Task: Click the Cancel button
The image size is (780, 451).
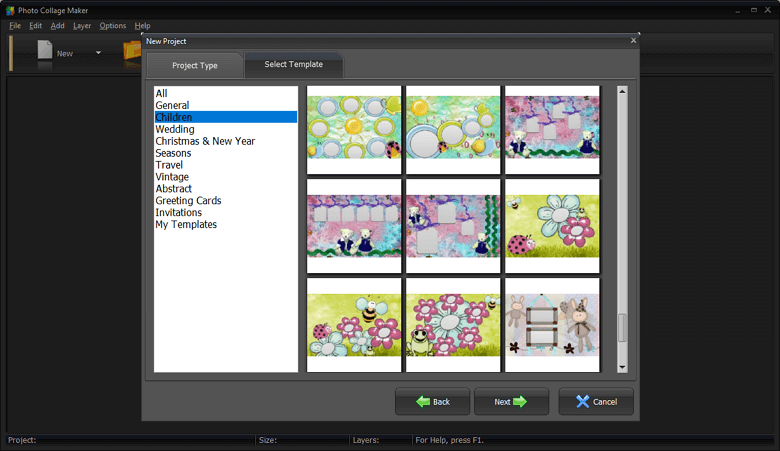Action: pos(596,401)
